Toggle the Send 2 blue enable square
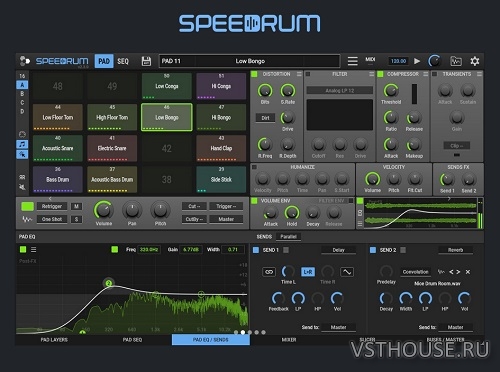 coord(373,250)
